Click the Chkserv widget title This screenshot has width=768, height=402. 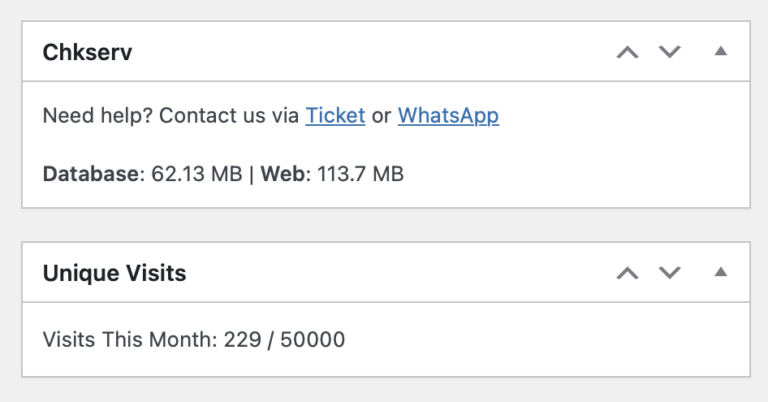click(x=87, y=53)
